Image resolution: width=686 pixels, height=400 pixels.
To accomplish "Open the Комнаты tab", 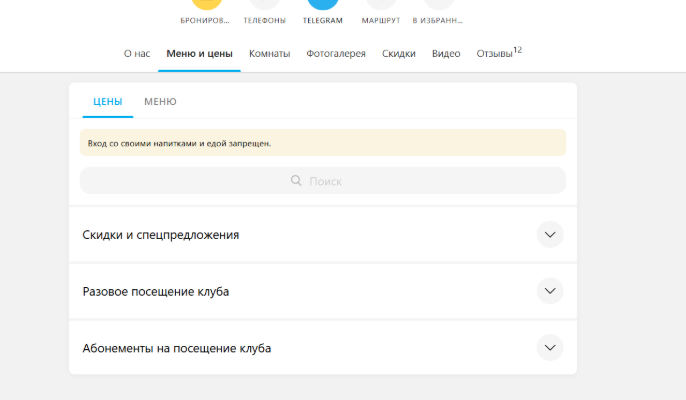I will pos(270,53).
